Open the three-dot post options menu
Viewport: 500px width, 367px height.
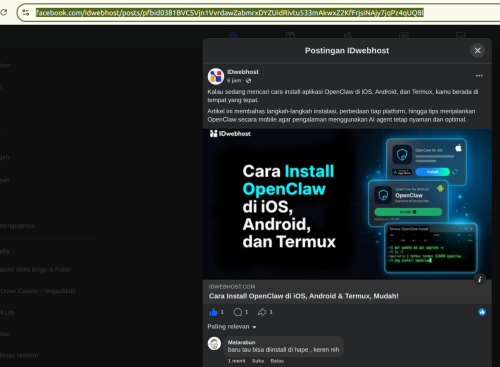pos(479,76)
